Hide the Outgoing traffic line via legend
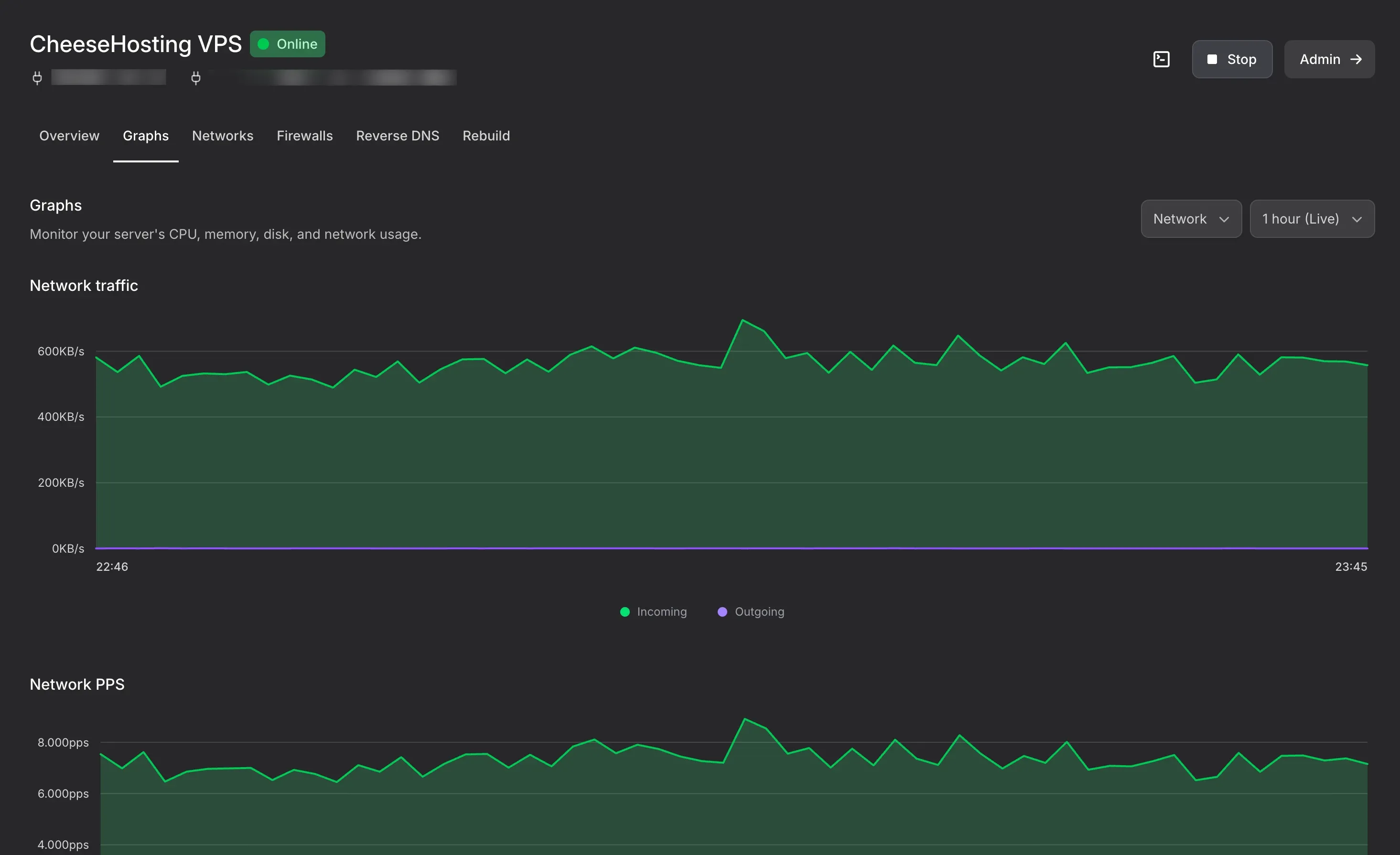Image resolution: width=1400 pixels, height=855 pixels. pyautogui.click(x=750, y=612)
